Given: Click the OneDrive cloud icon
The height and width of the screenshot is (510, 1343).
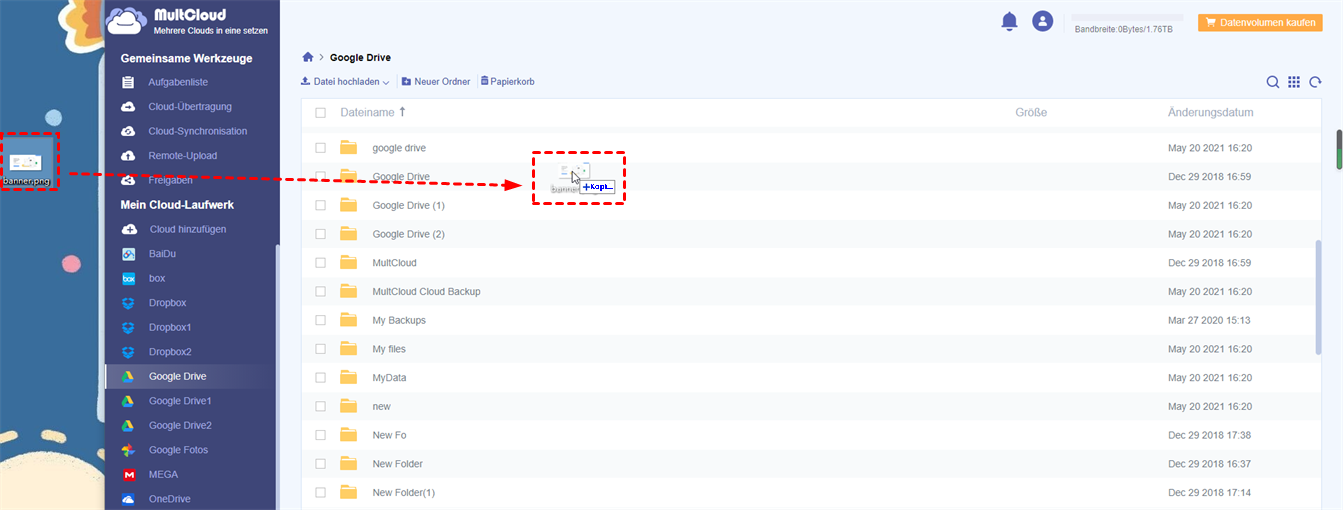Looking at the screenshot, I should tap(128, 499).
